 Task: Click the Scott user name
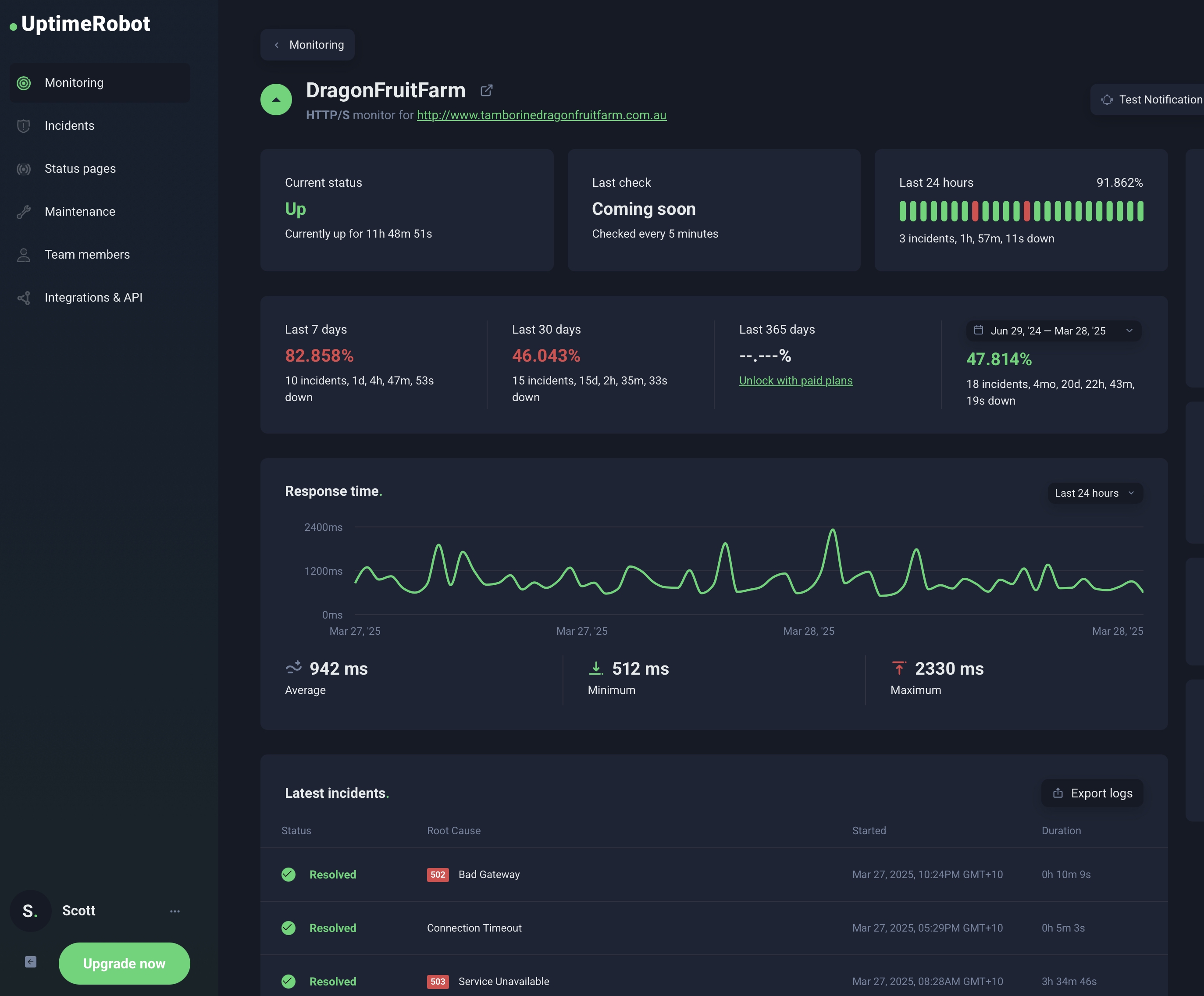tap(78, 911)
